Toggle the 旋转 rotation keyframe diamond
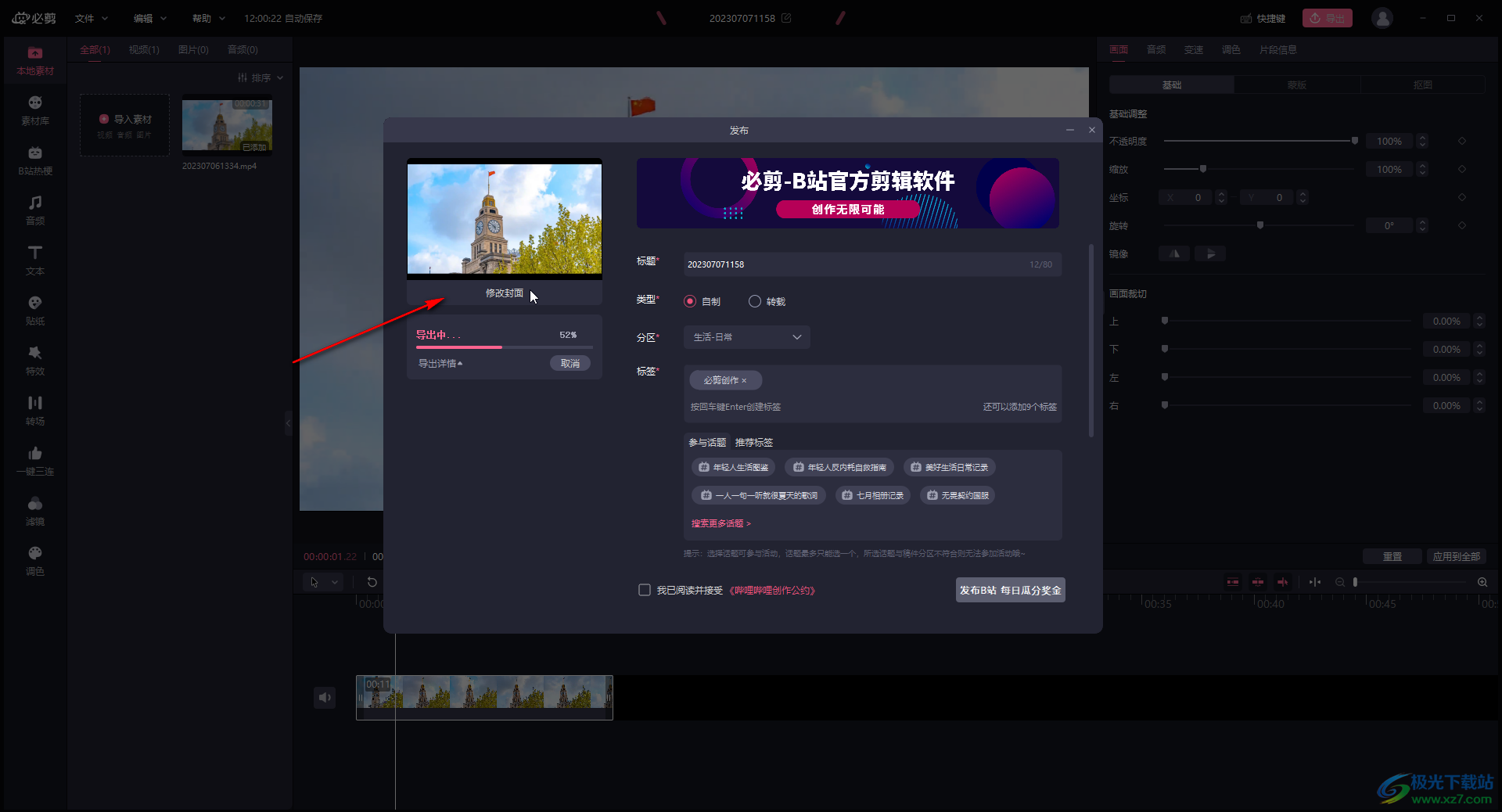The height and width of the screenshot is (812, 1502). [1462, 225]
